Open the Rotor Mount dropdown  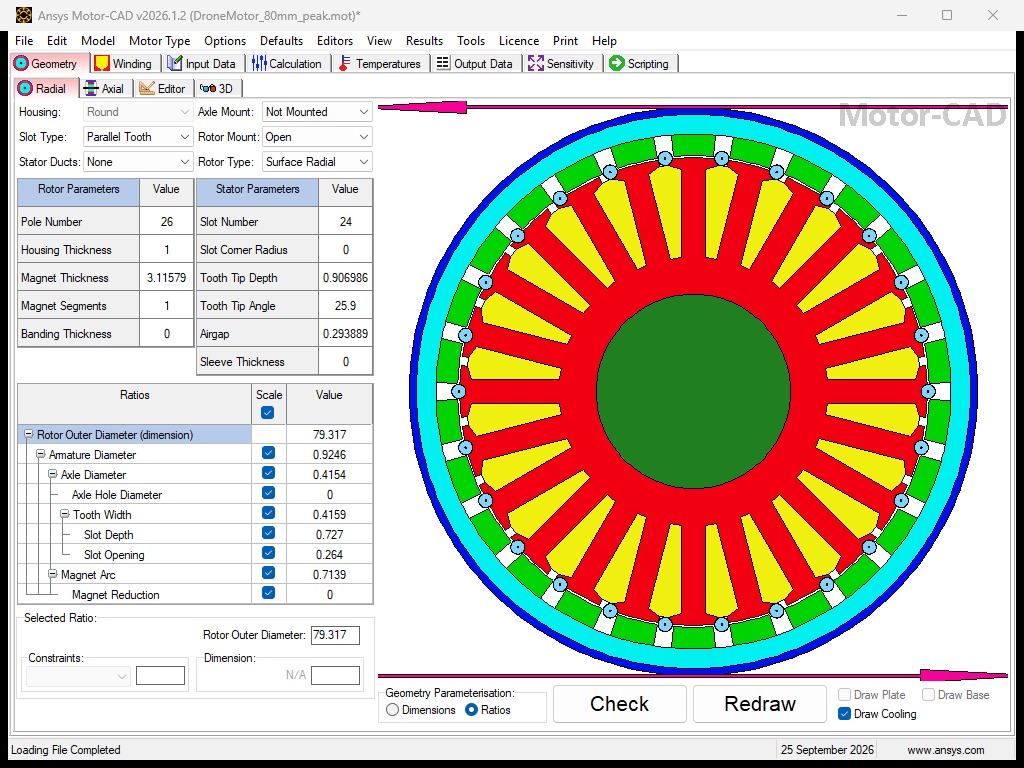[317, 136]
